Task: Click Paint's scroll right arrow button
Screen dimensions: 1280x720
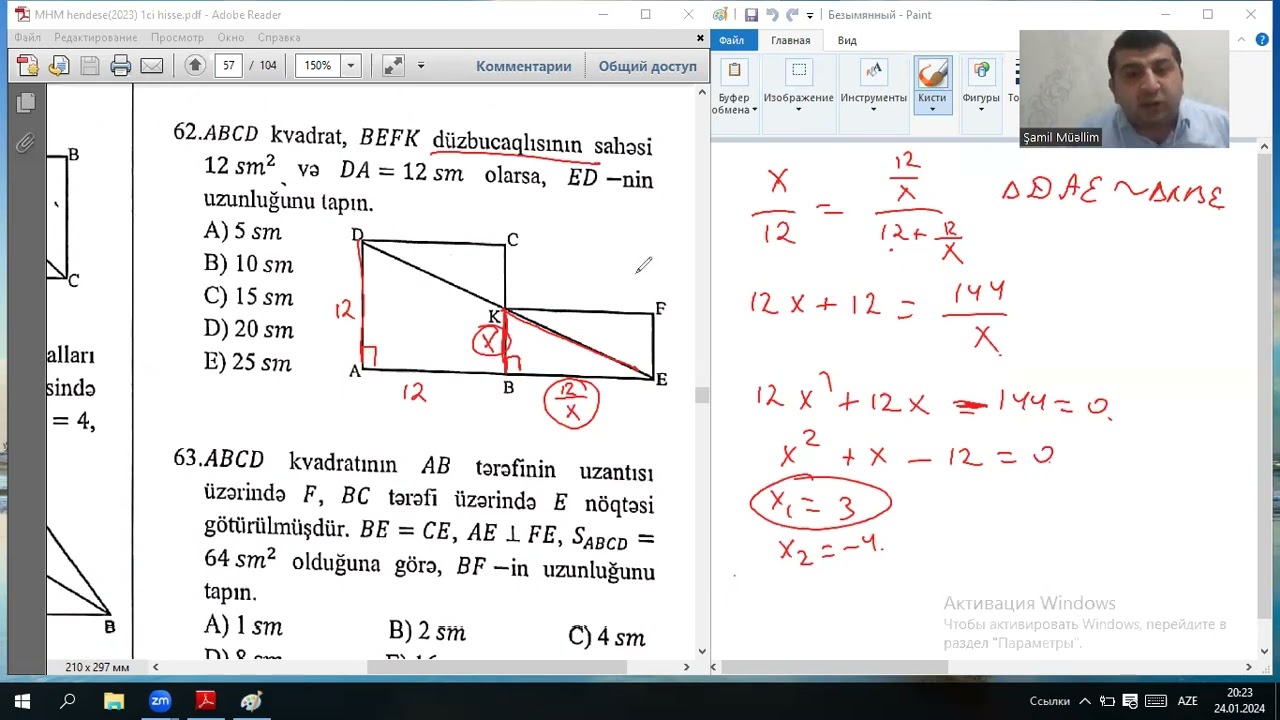Action: tap(1248, 667)
